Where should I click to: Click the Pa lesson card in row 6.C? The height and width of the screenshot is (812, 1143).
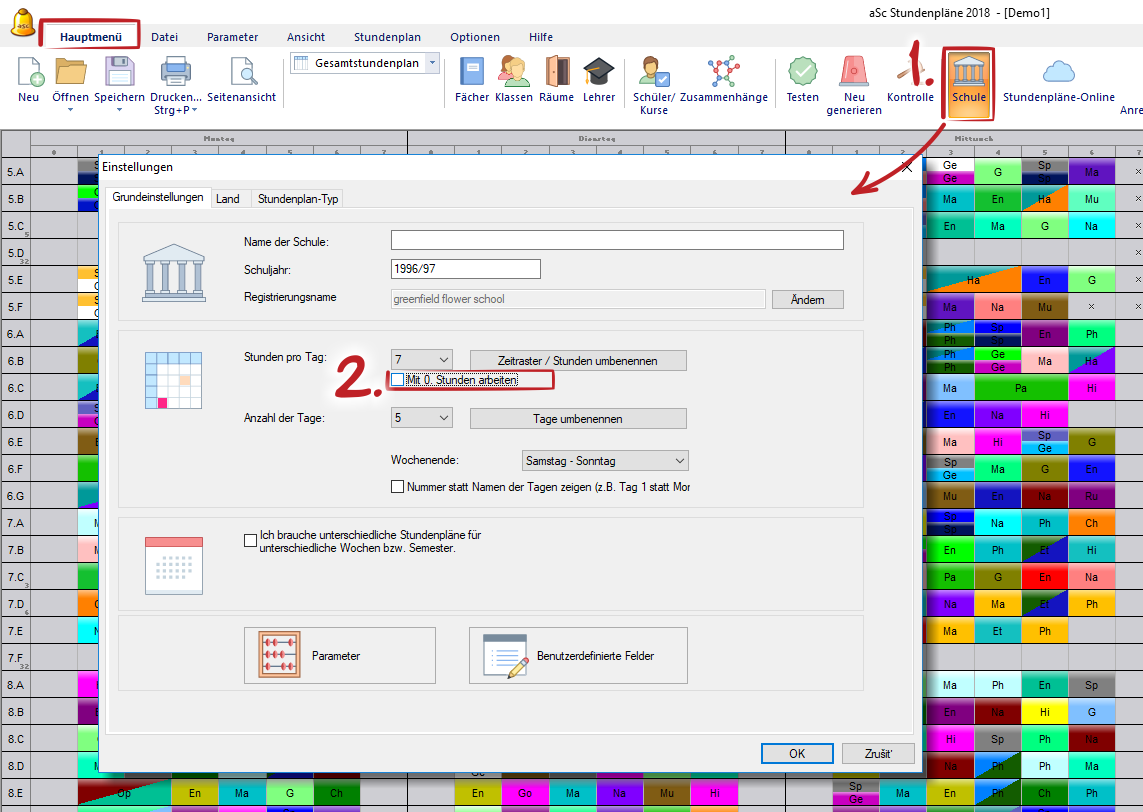(x=1021, y=388)
